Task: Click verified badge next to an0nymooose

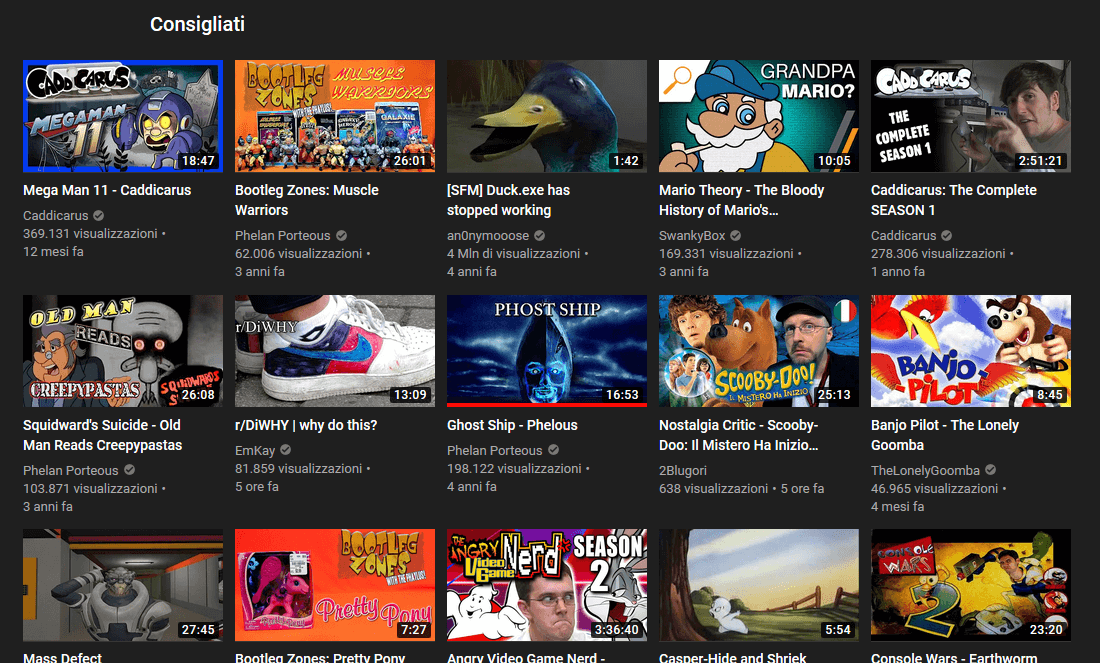Action: click(x=539, y=236)
